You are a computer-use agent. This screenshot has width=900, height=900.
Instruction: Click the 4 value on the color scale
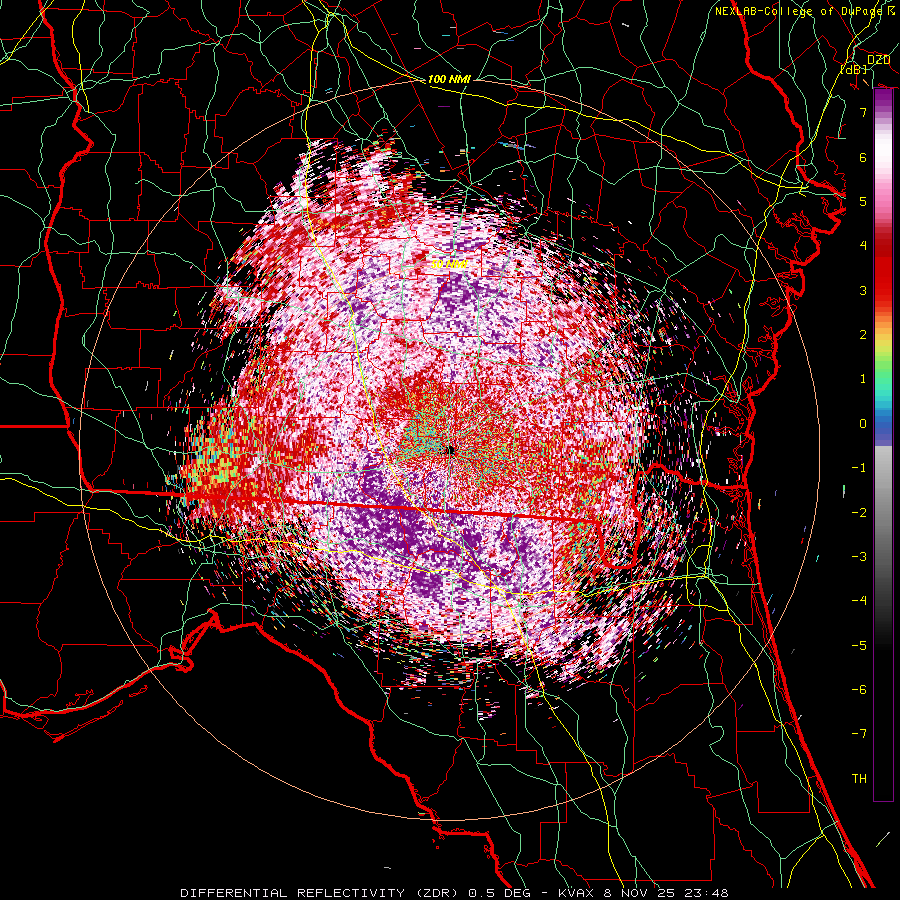[x=863, y=246]
